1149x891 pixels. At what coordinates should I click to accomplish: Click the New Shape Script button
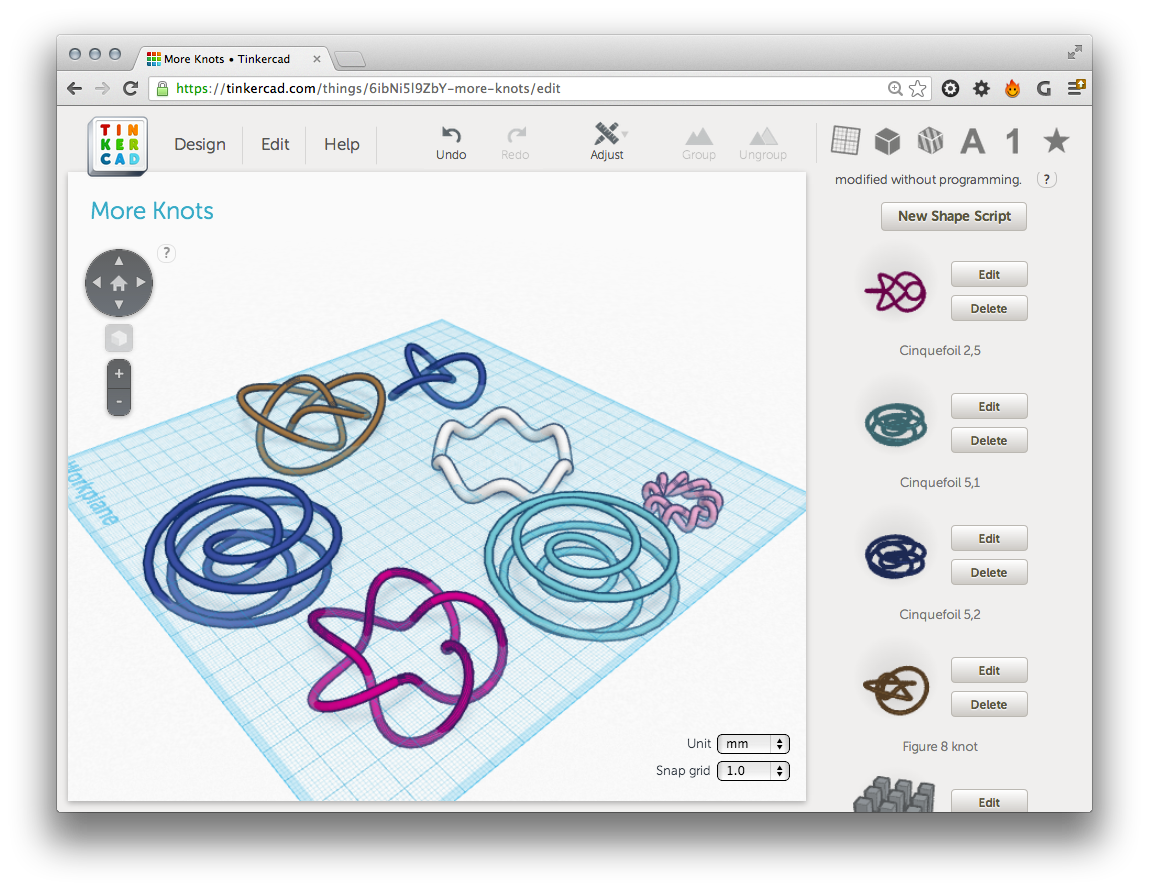[954, 216]
